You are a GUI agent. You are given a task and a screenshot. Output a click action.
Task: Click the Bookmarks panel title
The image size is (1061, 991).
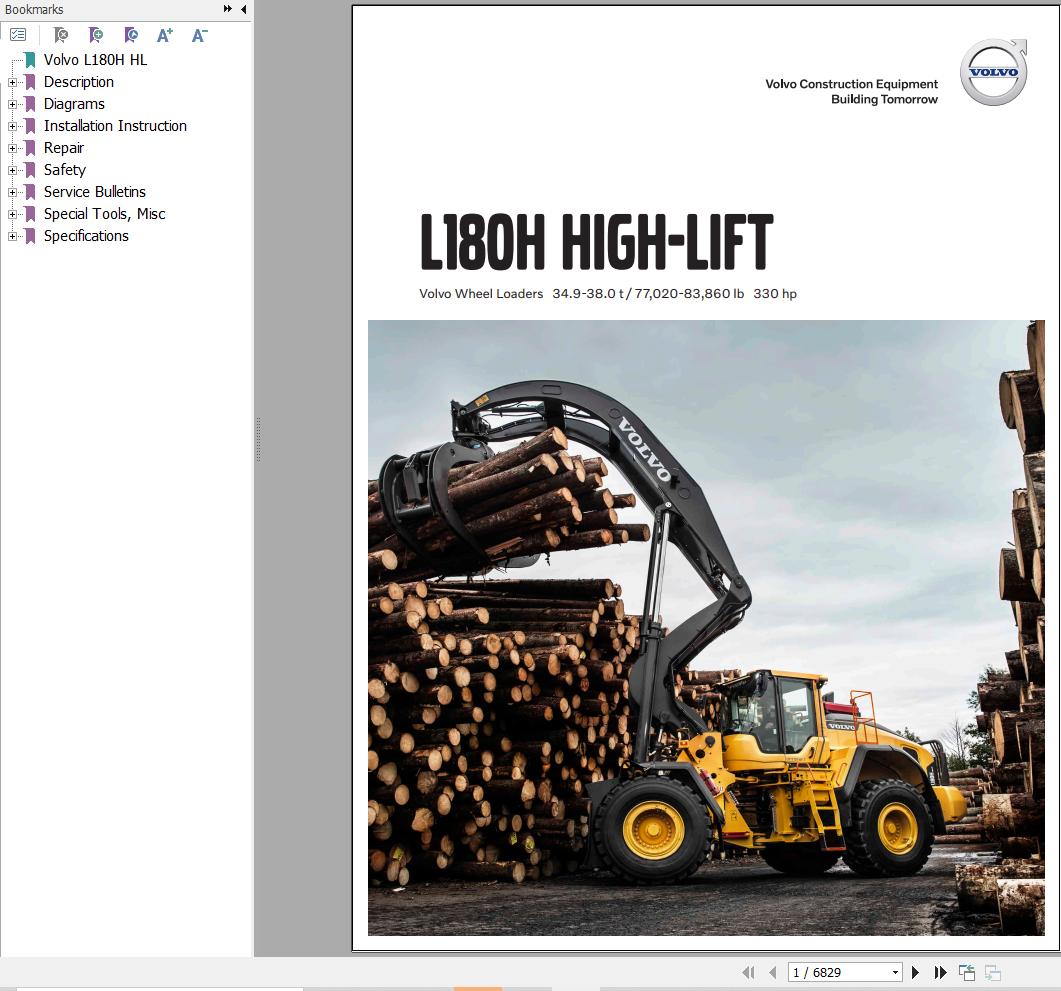point(34,9)
